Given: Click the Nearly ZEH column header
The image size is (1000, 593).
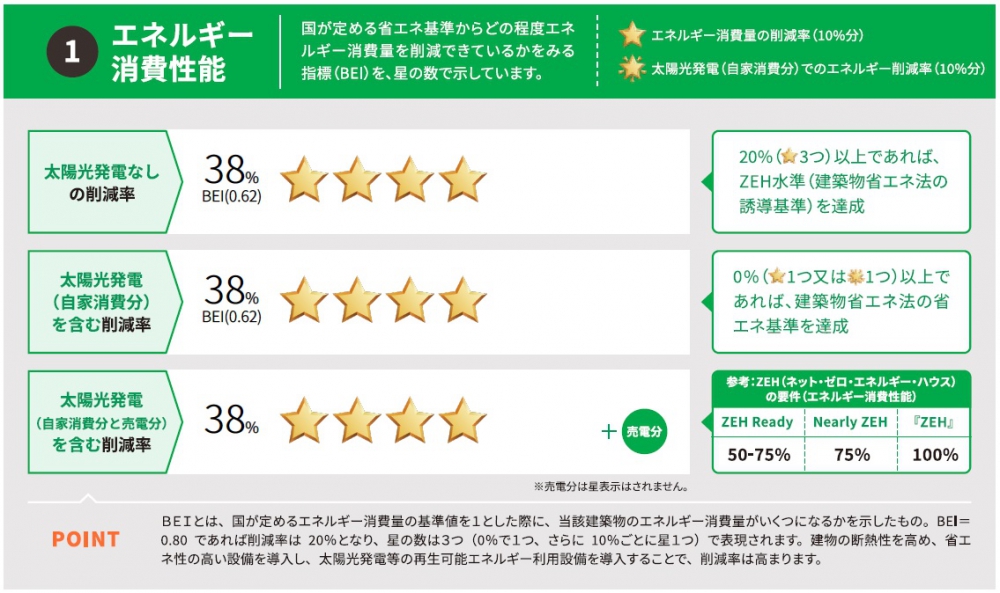Looking at the screenshot, I should pos(850,422).
